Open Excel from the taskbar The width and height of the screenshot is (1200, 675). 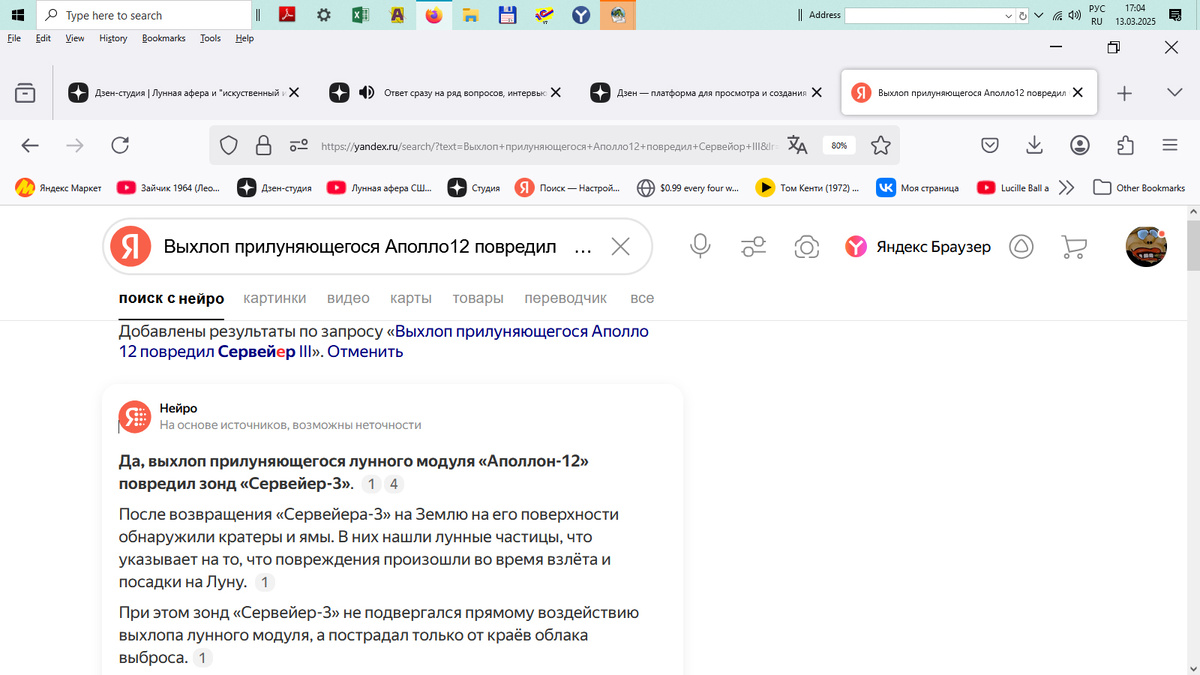pos(360,15)
